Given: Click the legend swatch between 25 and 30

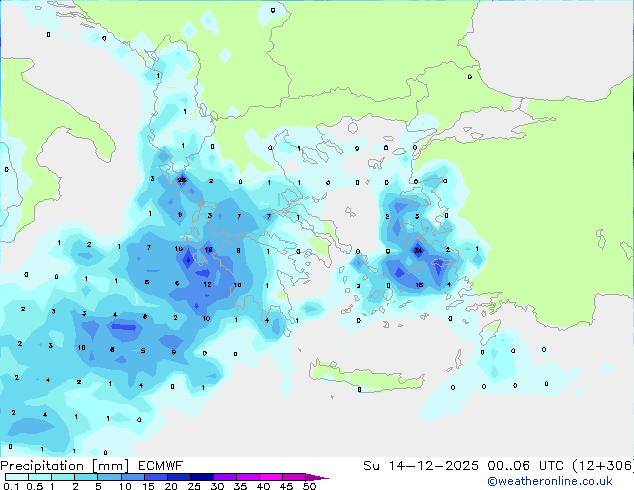Looking at the screenshot, I should pos(201,477).
